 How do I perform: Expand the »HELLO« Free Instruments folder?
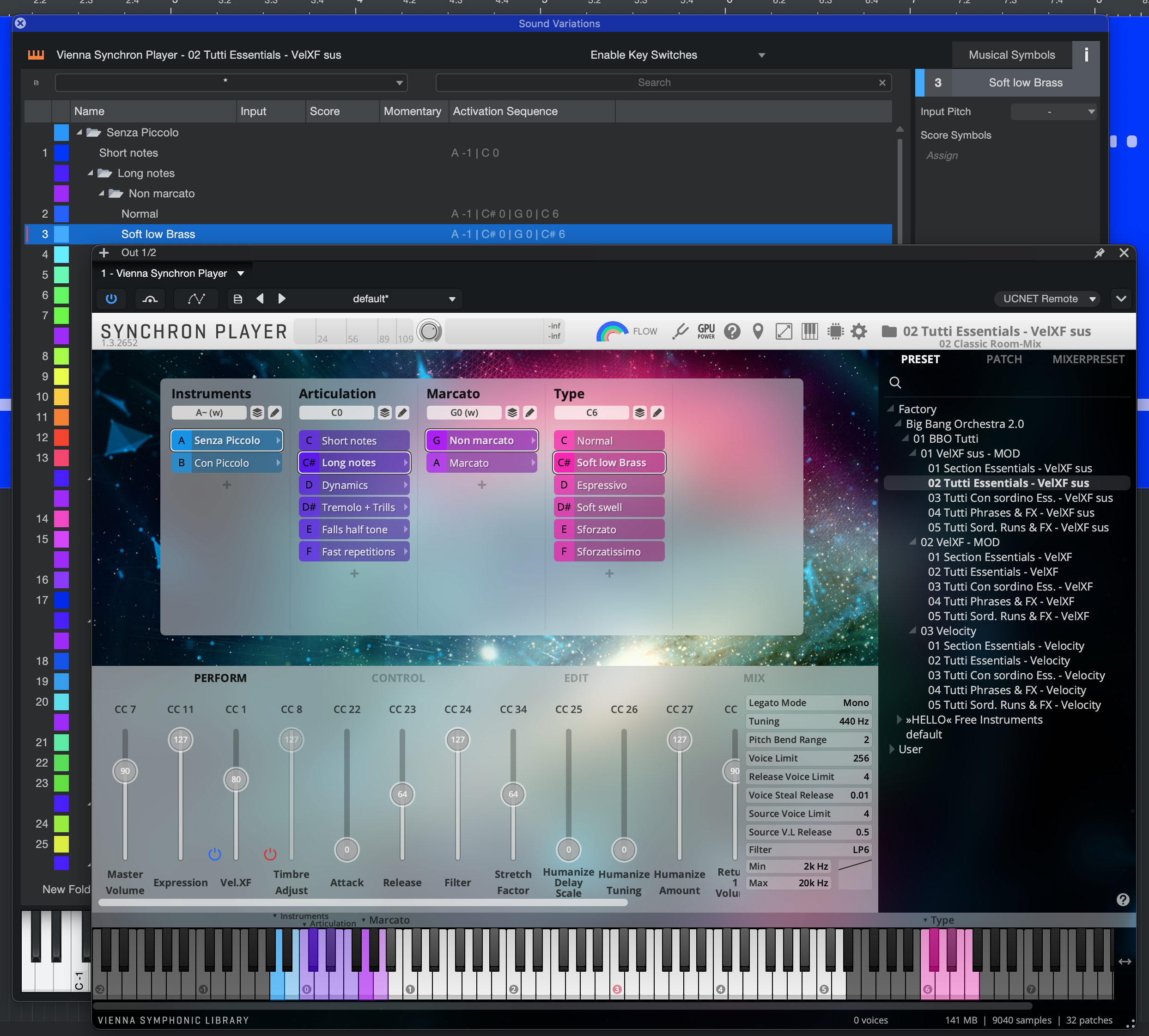point(899,719)
